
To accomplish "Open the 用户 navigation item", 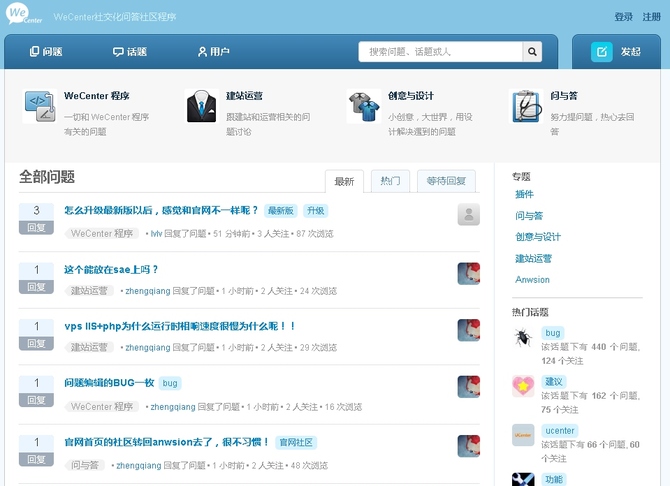I will (x=214, y=52).
